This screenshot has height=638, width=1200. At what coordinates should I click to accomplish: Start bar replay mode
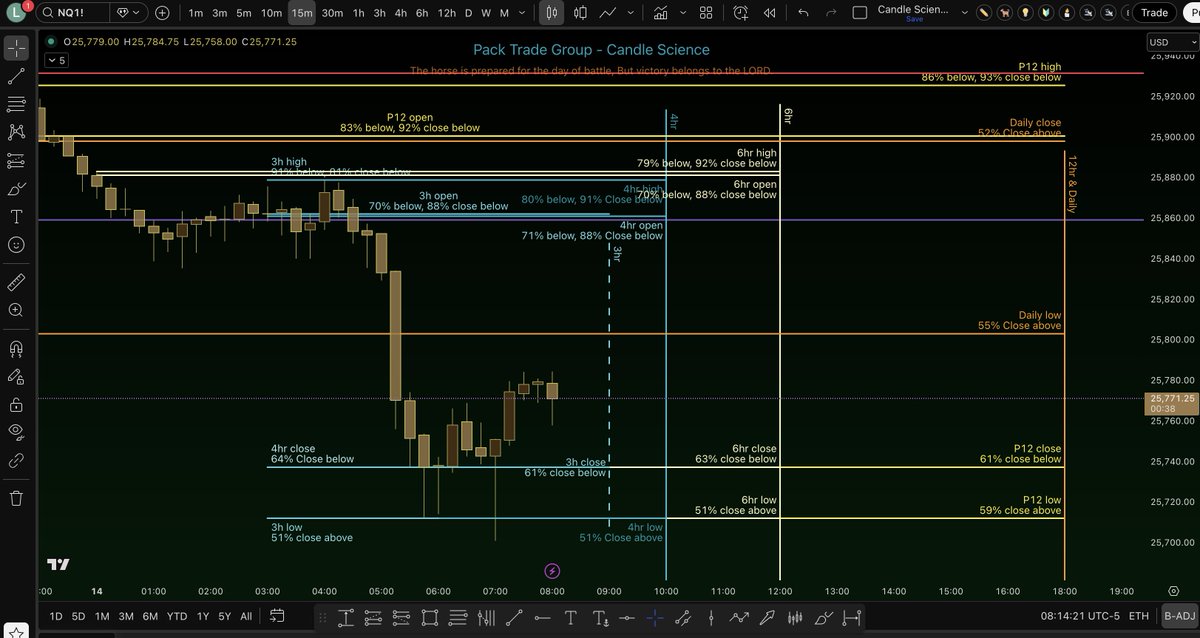point(769,13)
